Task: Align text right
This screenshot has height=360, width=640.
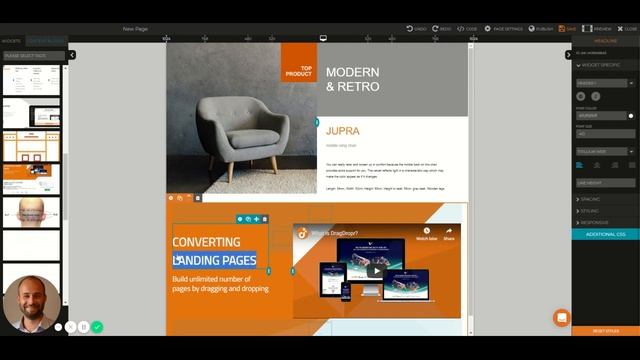Action: coord(615,165)
